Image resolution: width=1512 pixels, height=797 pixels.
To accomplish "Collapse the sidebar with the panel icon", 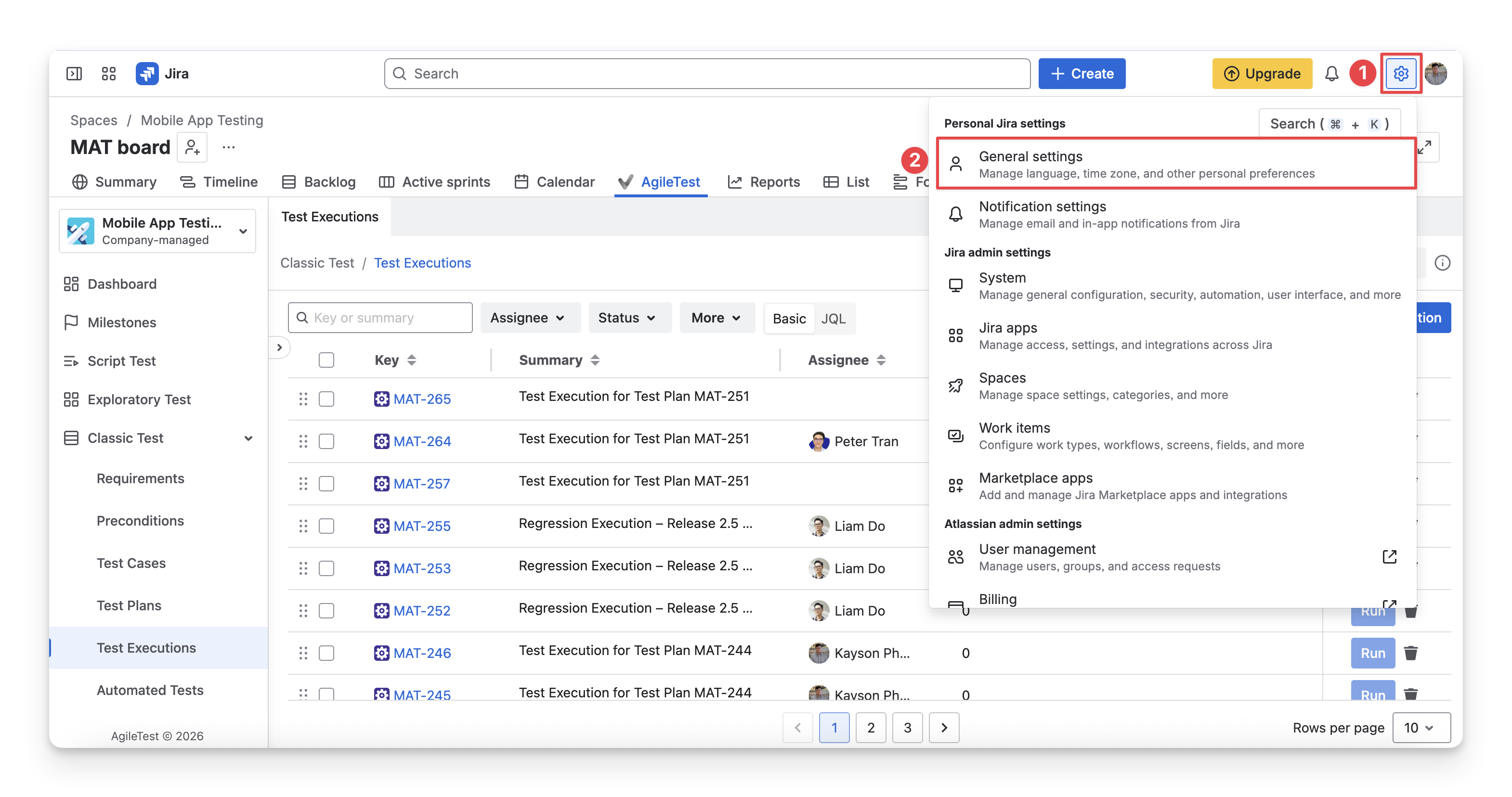I will coord(74,73).
